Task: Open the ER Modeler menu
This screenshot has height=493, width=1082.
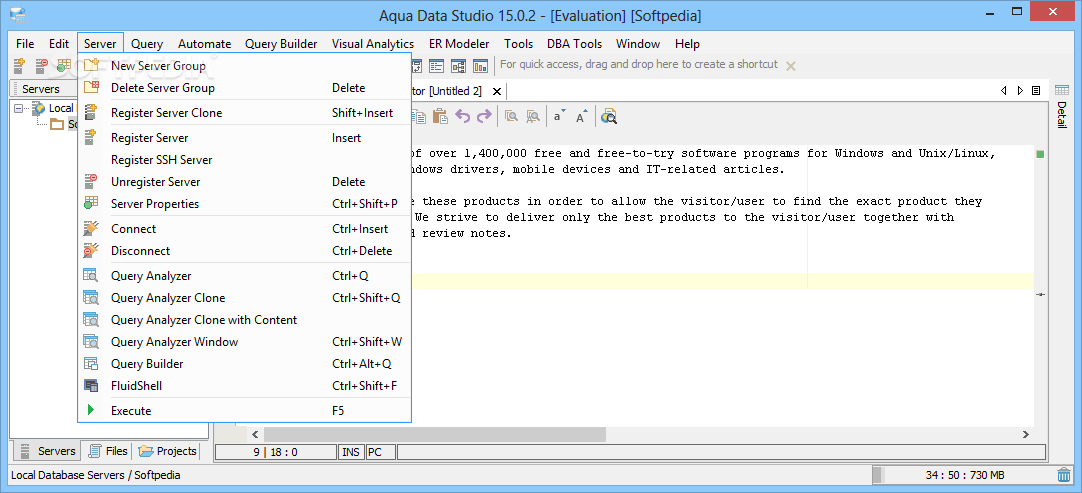Action: pos(459,44)
